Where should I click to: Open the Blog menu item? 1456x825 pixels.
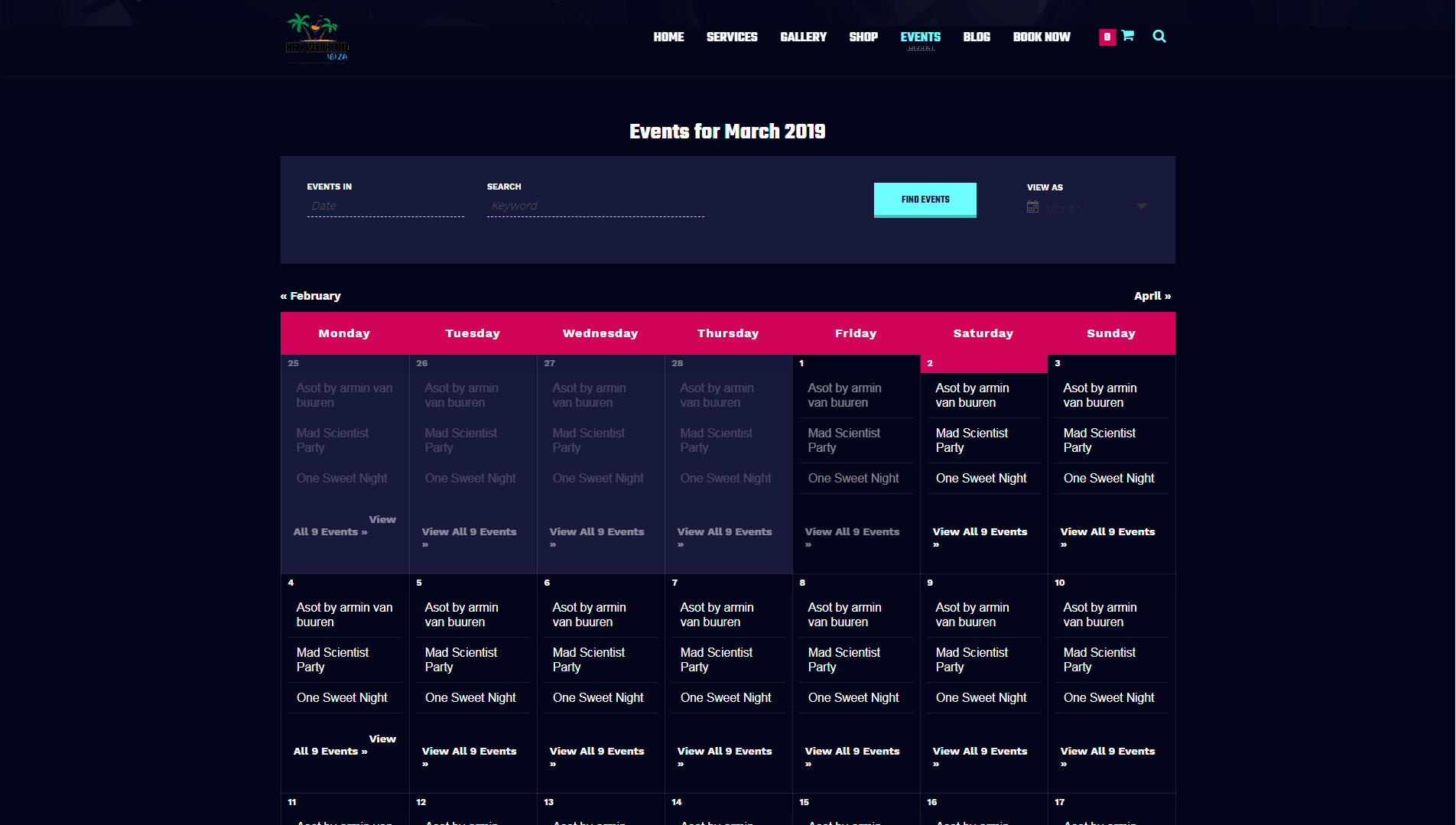tap(977, 37)
